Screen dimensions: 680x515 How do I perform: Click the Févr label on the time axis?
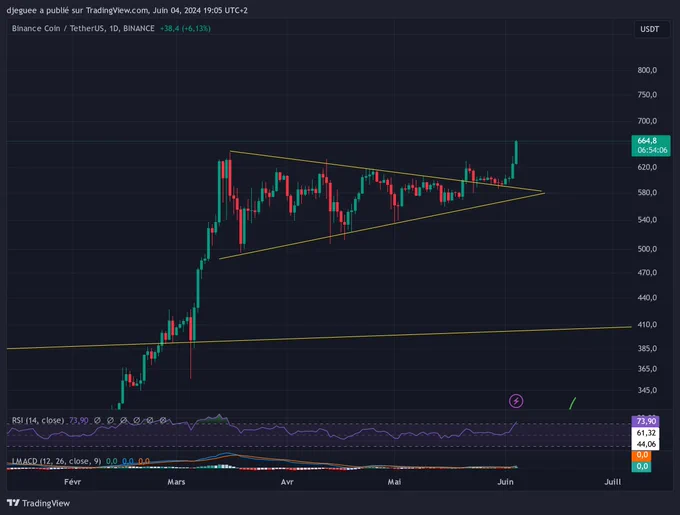[72, 482]
